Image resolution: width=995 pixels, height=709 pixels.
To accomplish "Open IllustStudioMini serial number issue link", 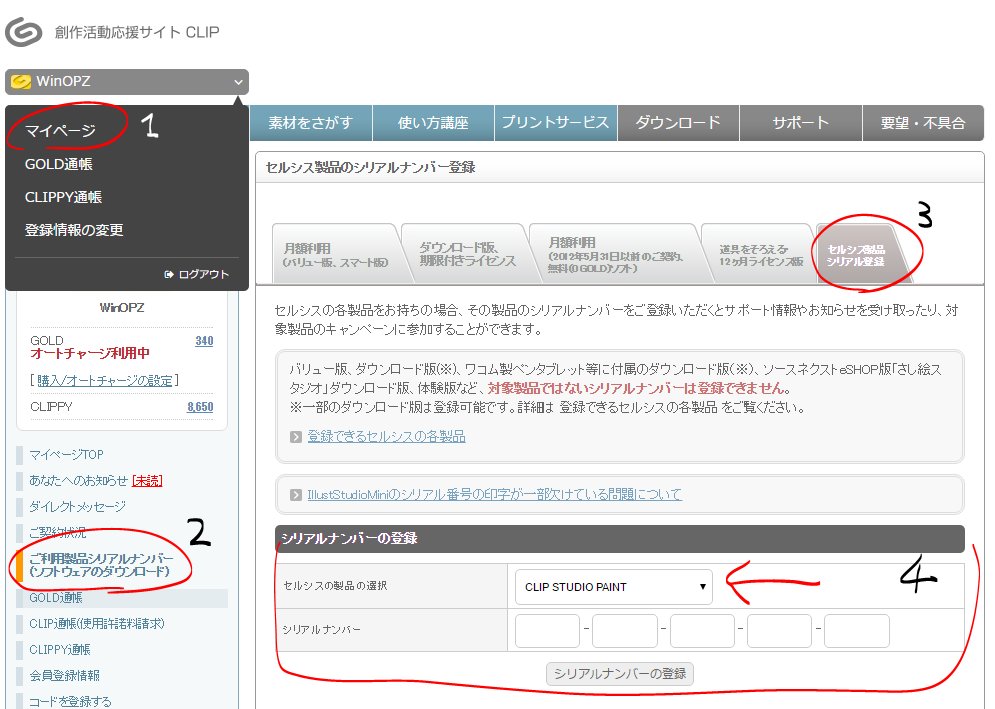I will pos(494,494).
